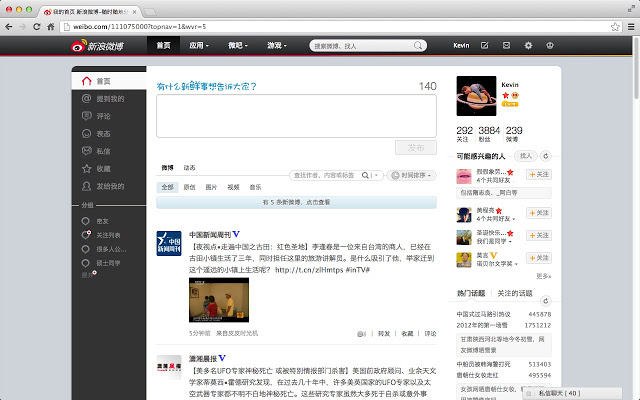Viewport: 640px width, 400px height.
Task: Filter the feed by 全部
Action: point(167,187)
